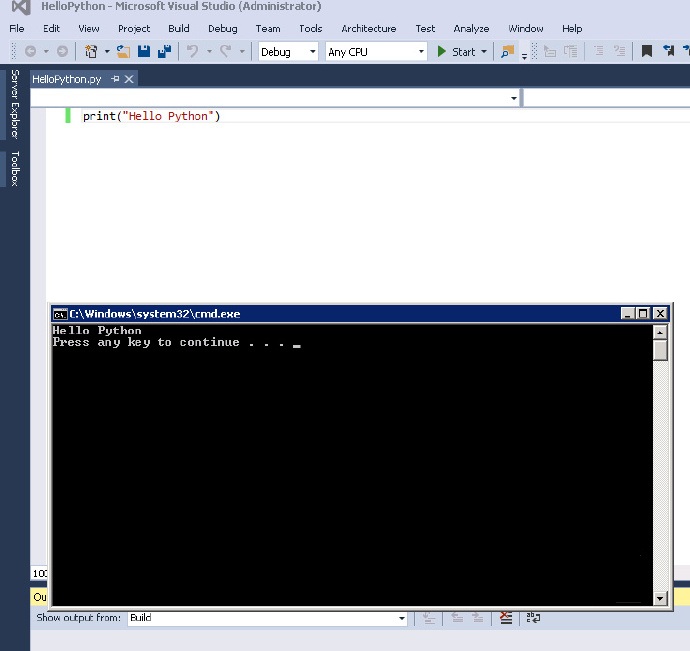This screenshot has height=651, width=690.
Task: Select the HelloPython.py editor tab
Action: coord(67,79)
